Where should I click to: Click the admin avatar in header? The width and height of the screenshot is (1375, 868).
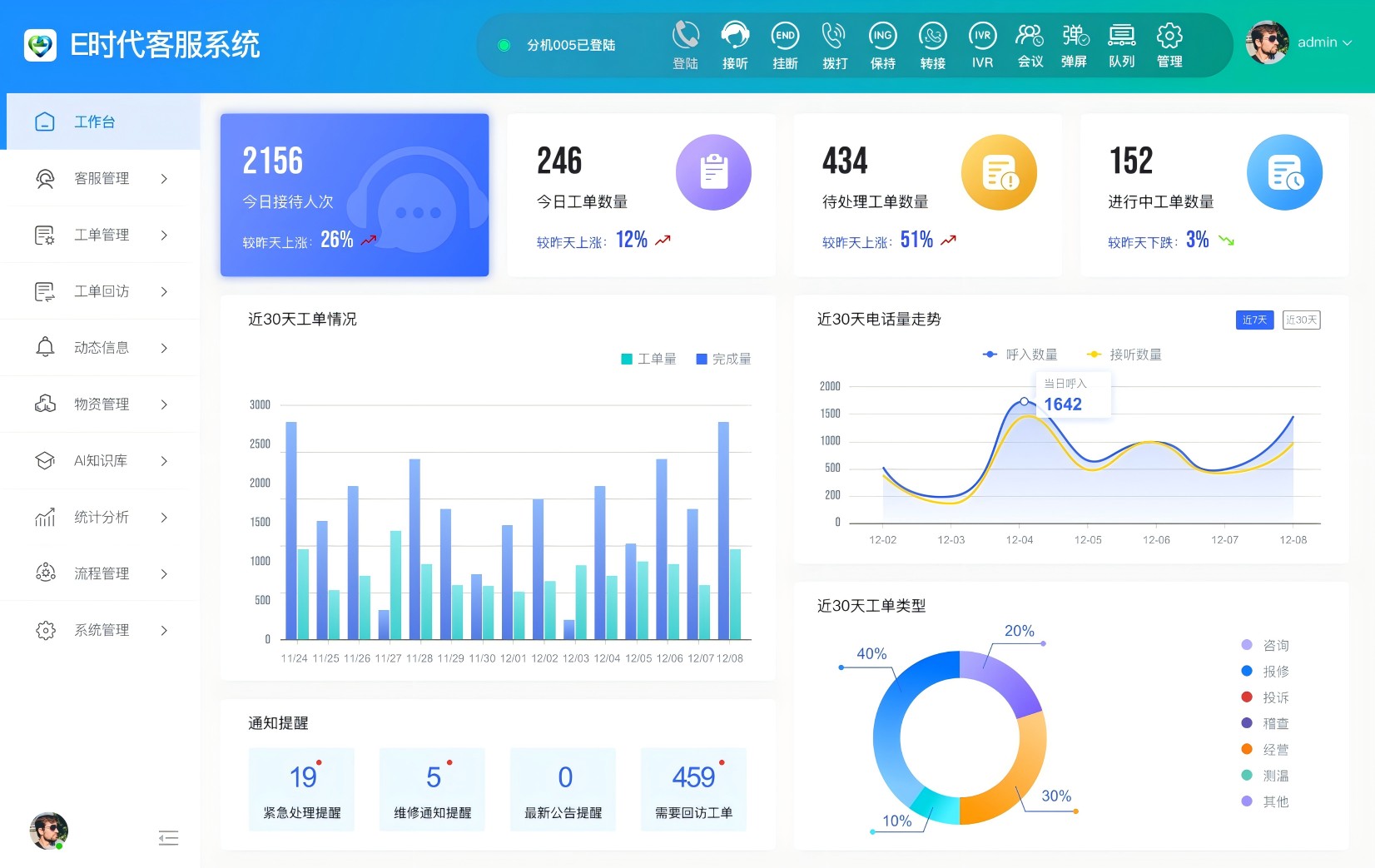(x=1267, y=42)
